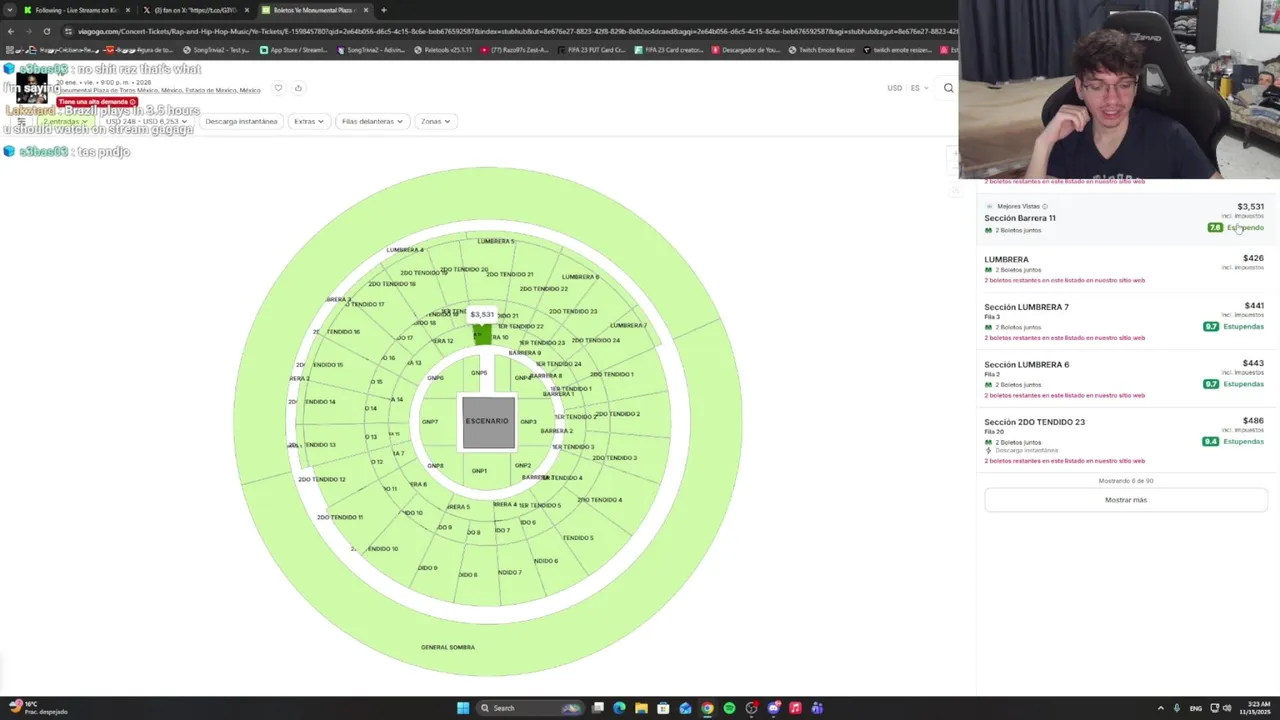Click the share icon beside event title
1280x720 pixels.
click(298, 88)
